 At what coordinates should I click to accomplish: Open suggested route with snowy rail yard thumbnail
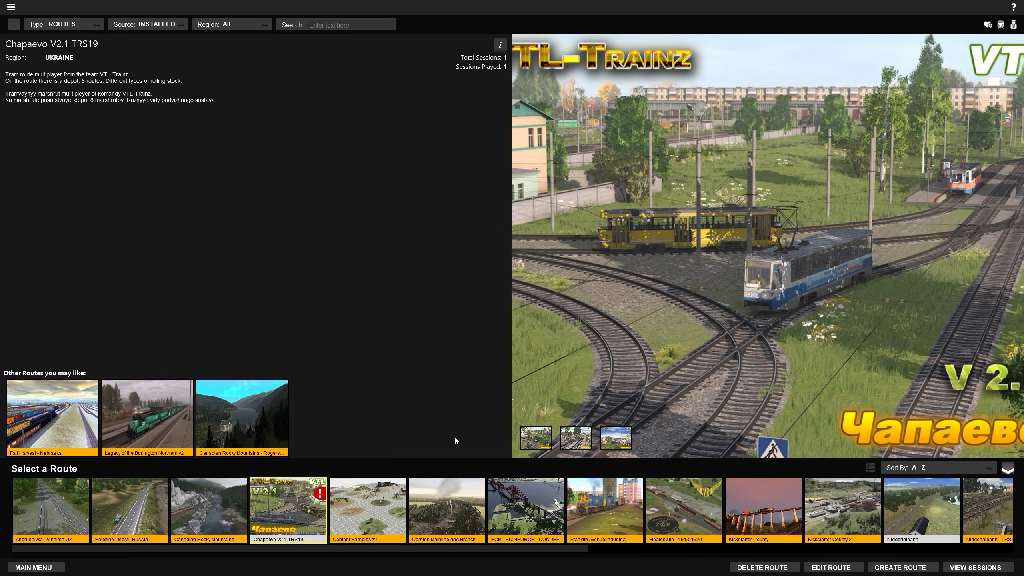tap(52, 418)
